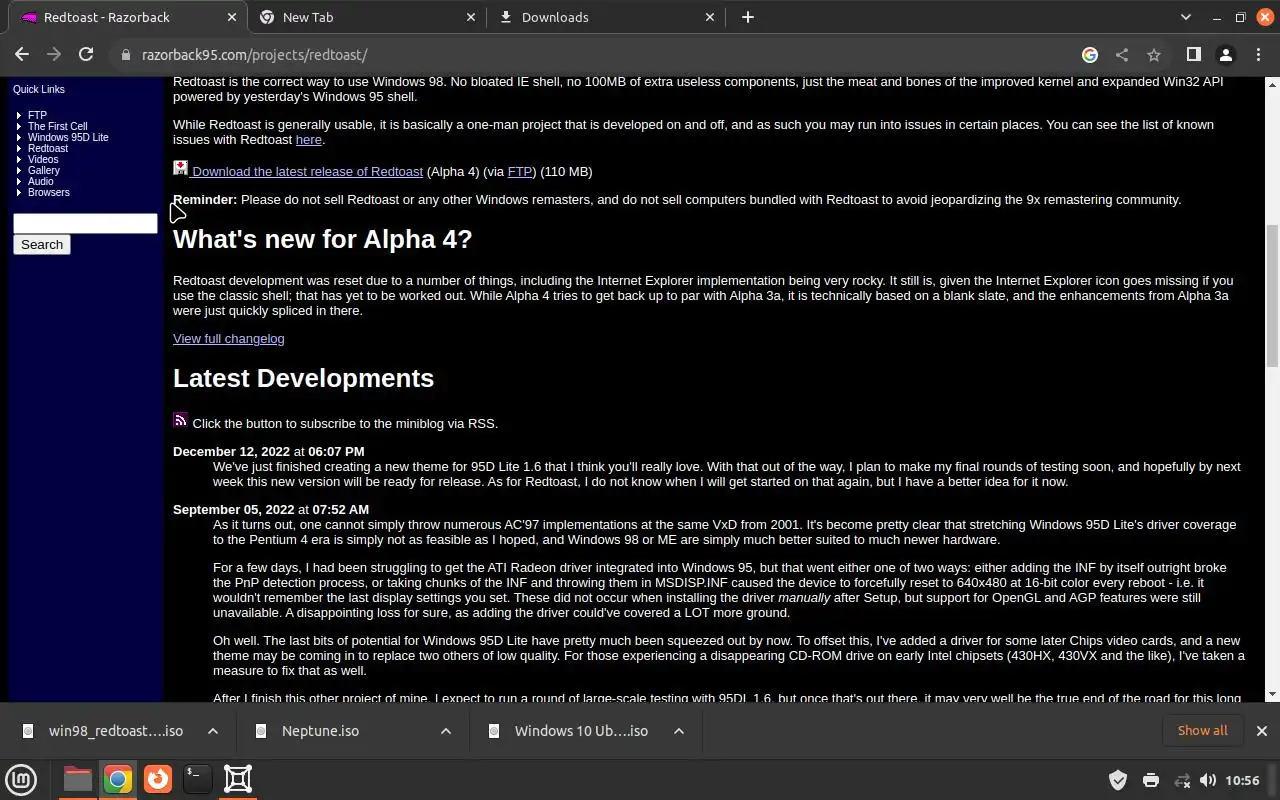
Task: Switch to the New Tab tab
Action: click(368, 17)
